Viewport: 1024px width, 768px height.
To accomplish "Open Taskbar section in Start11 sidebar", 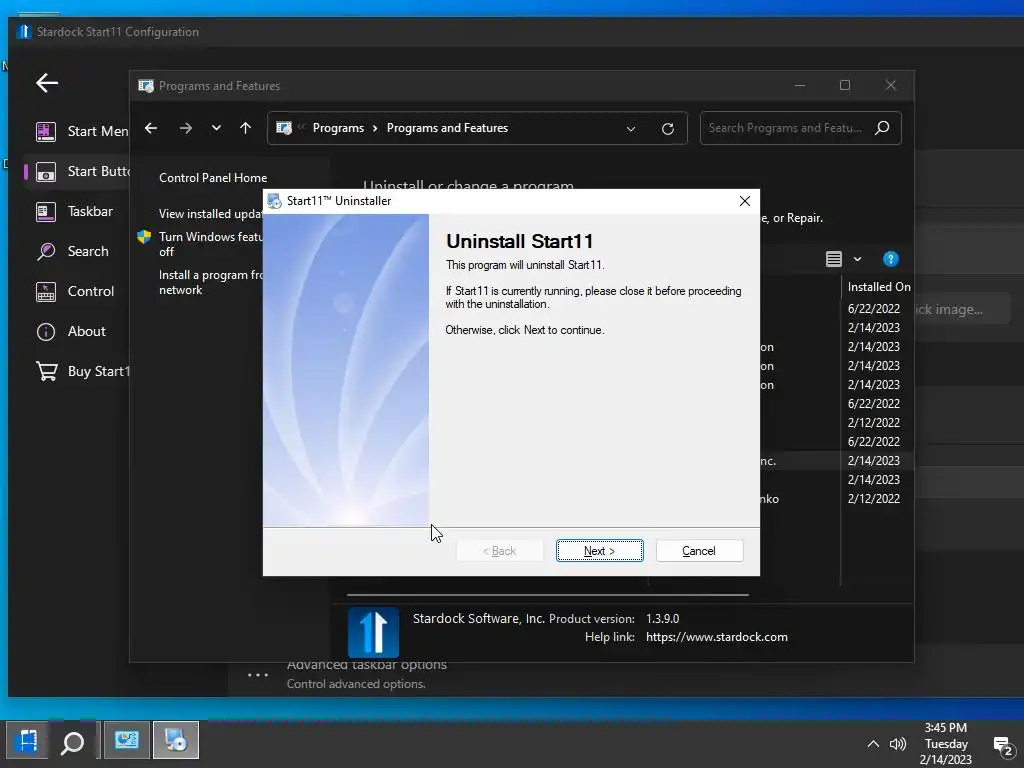I will coord(74,212).
